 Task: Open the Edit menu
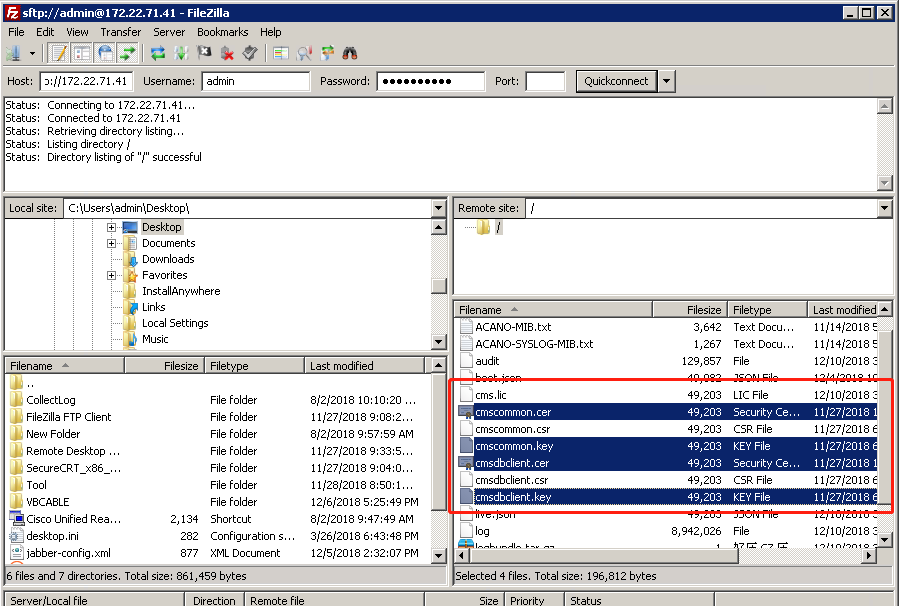45,32
